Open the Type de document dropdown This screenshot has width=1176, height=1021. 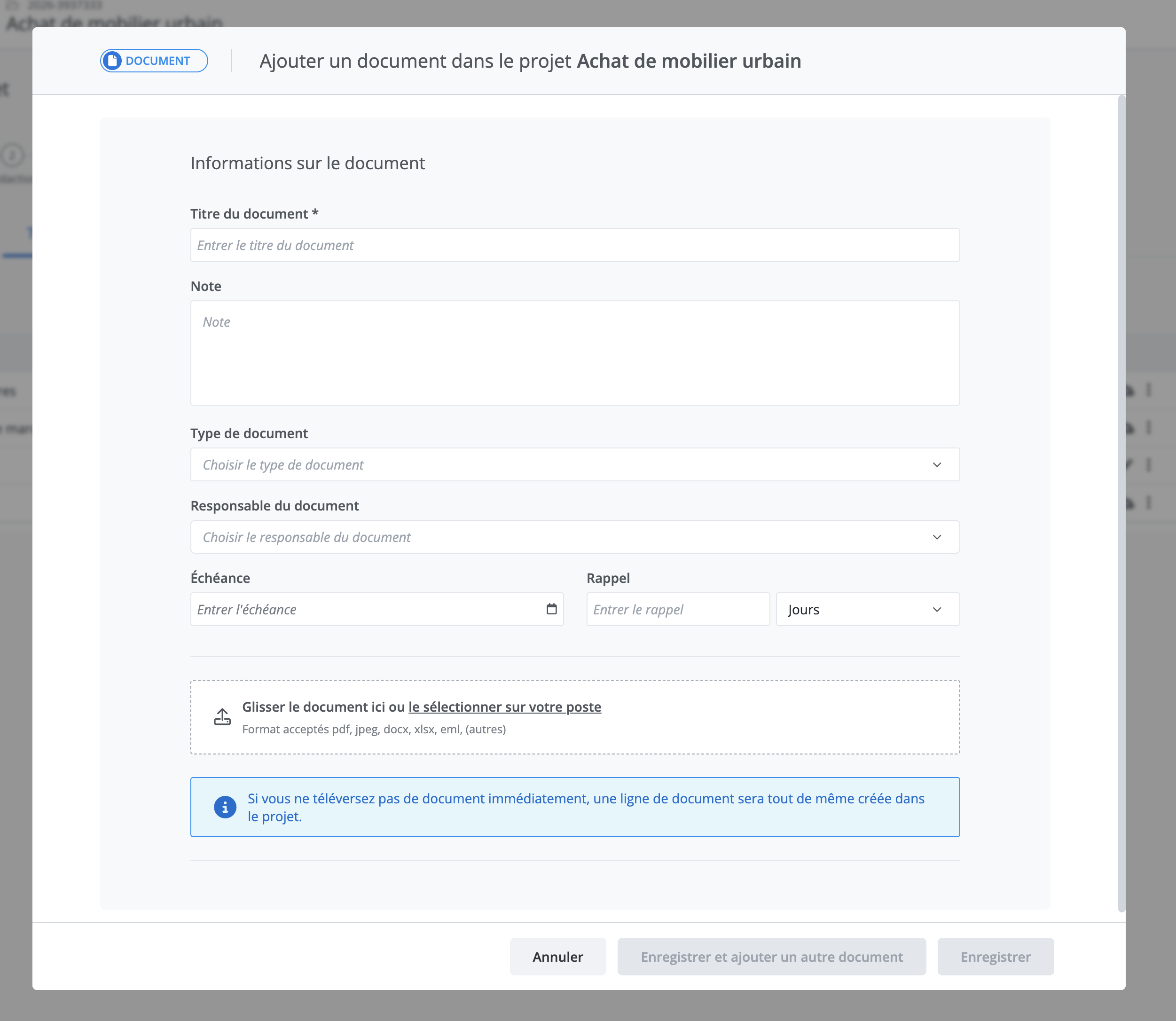coord(575,464)
